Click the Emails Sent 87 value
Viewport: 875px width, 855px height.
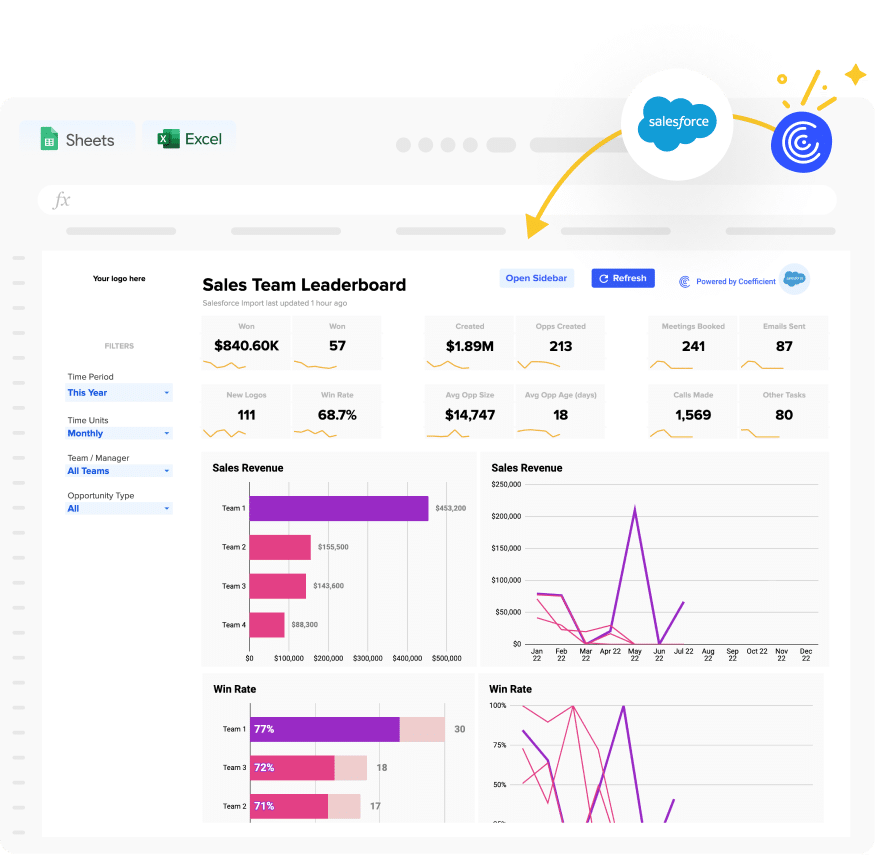click(784, 347)
